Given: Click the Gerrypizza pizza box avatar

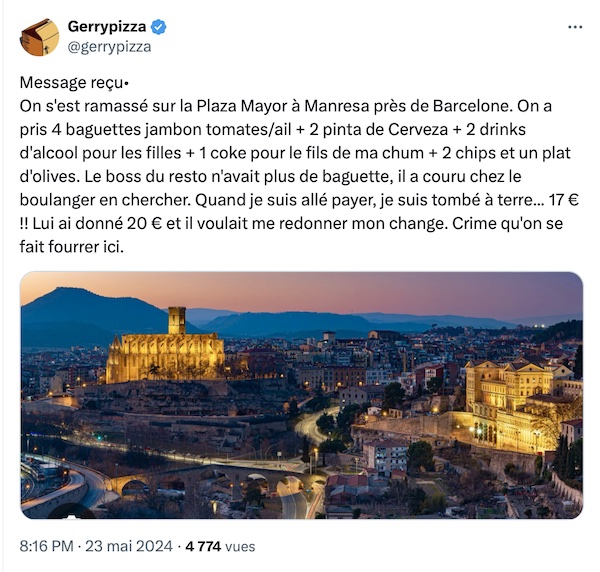Looking at the screenshot, I should [39, 37].
